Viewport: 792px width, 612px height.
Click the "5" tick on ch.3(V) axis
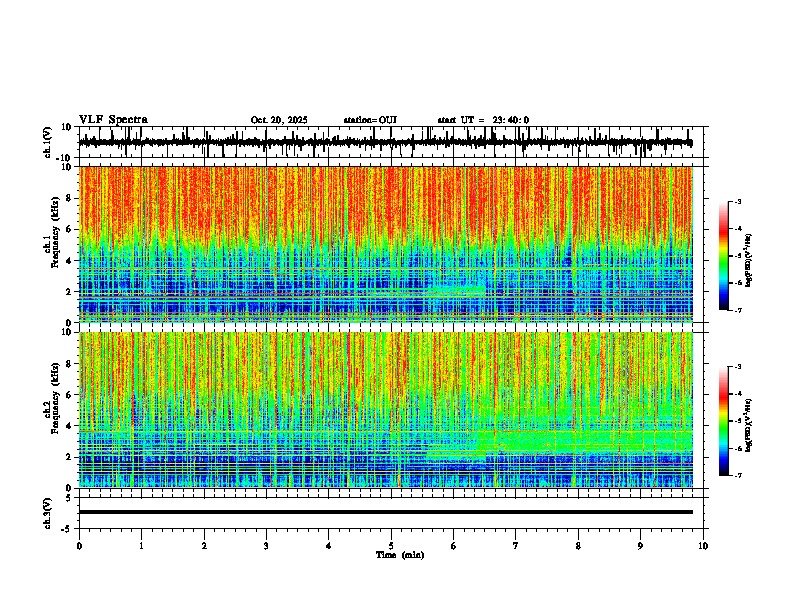click(x=70, y=498)
